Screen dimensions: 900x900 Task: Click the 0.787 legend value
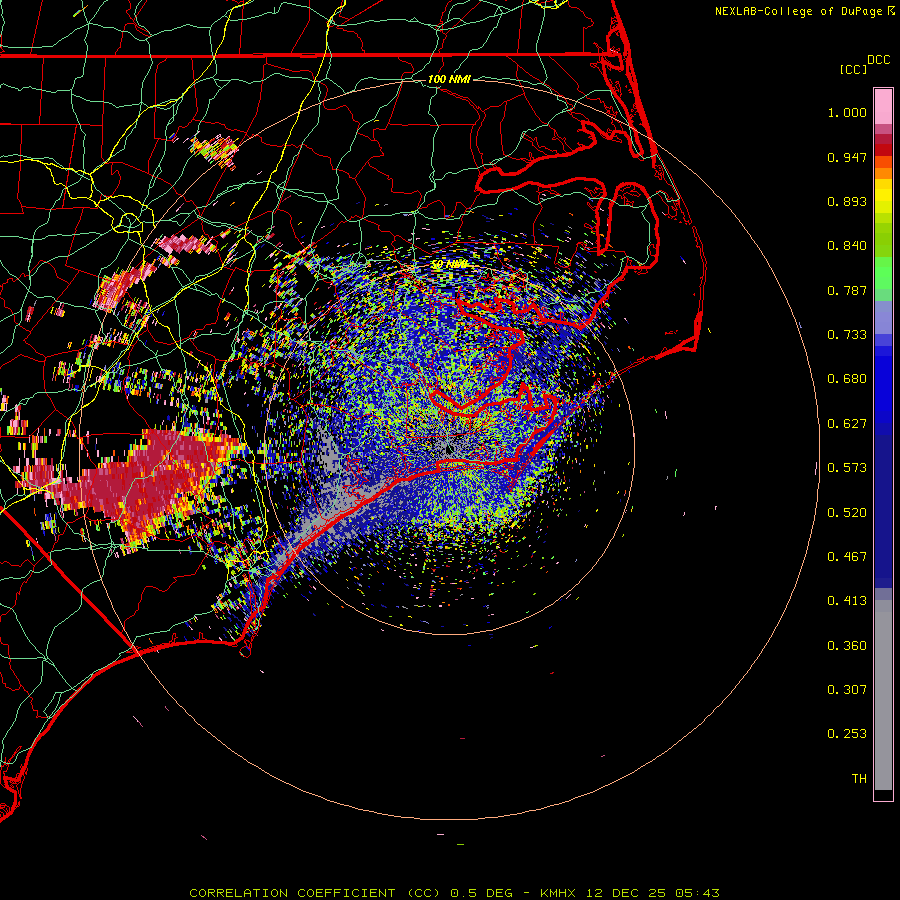click(847, 290)
